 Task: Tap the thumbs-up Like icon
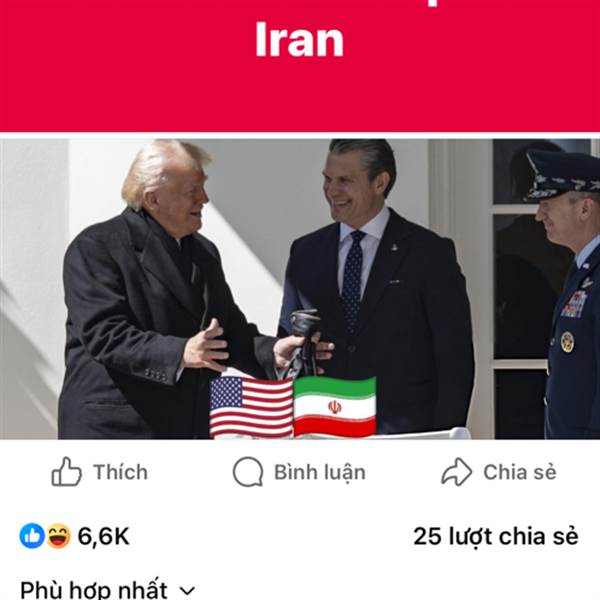point(67,472)
